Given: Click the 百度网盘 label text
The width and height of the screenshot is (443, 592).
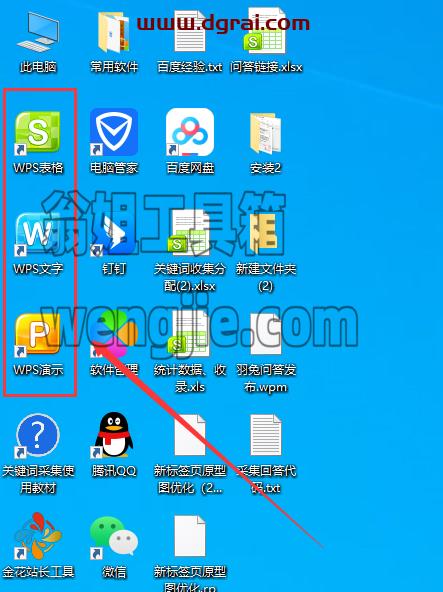Looking at the screenshot, I should point(190,168).
